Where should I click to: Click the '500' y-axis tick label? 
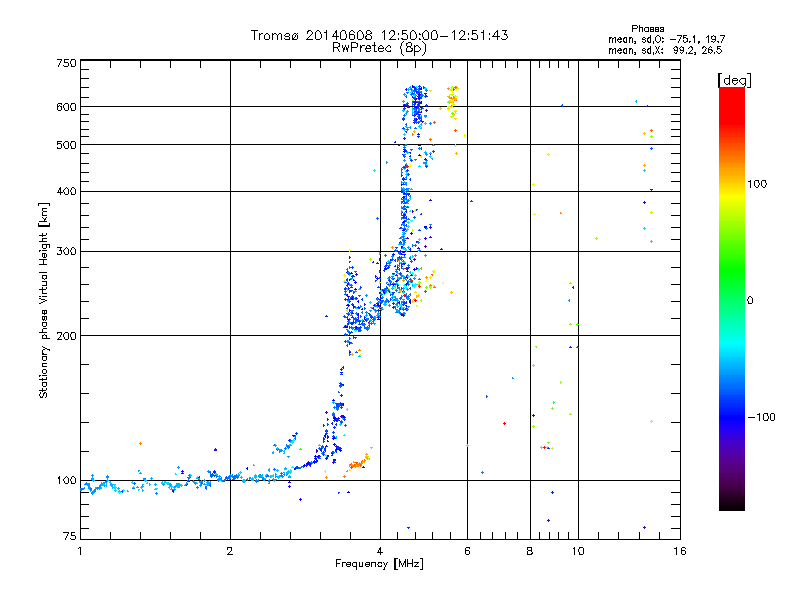tap(66, 145)
